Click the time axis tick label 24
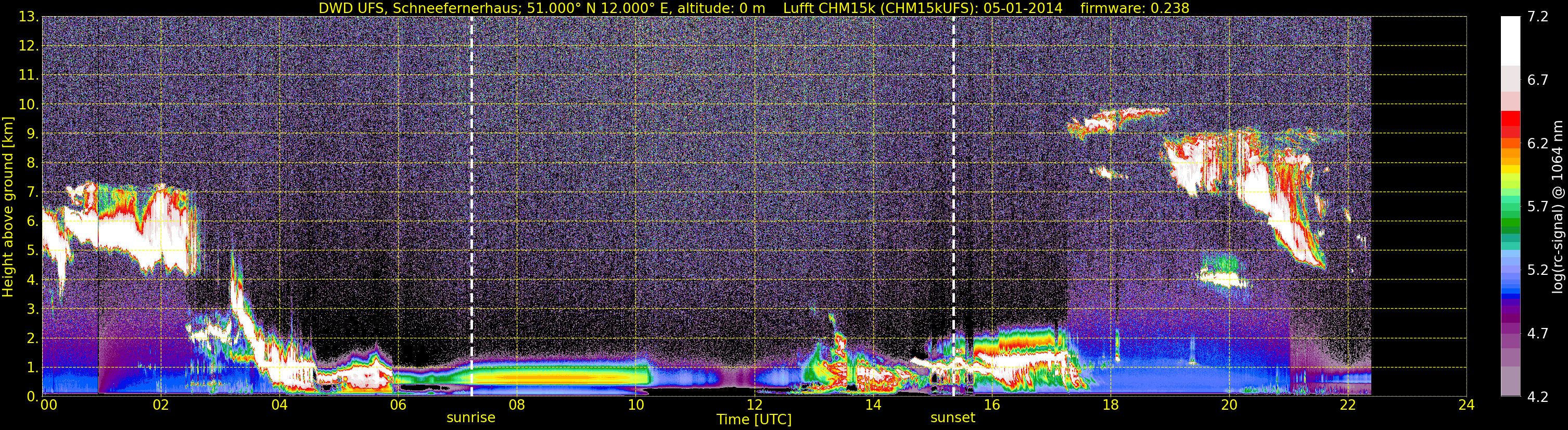The image size is (1568, 430). (x=1467, y=406)
